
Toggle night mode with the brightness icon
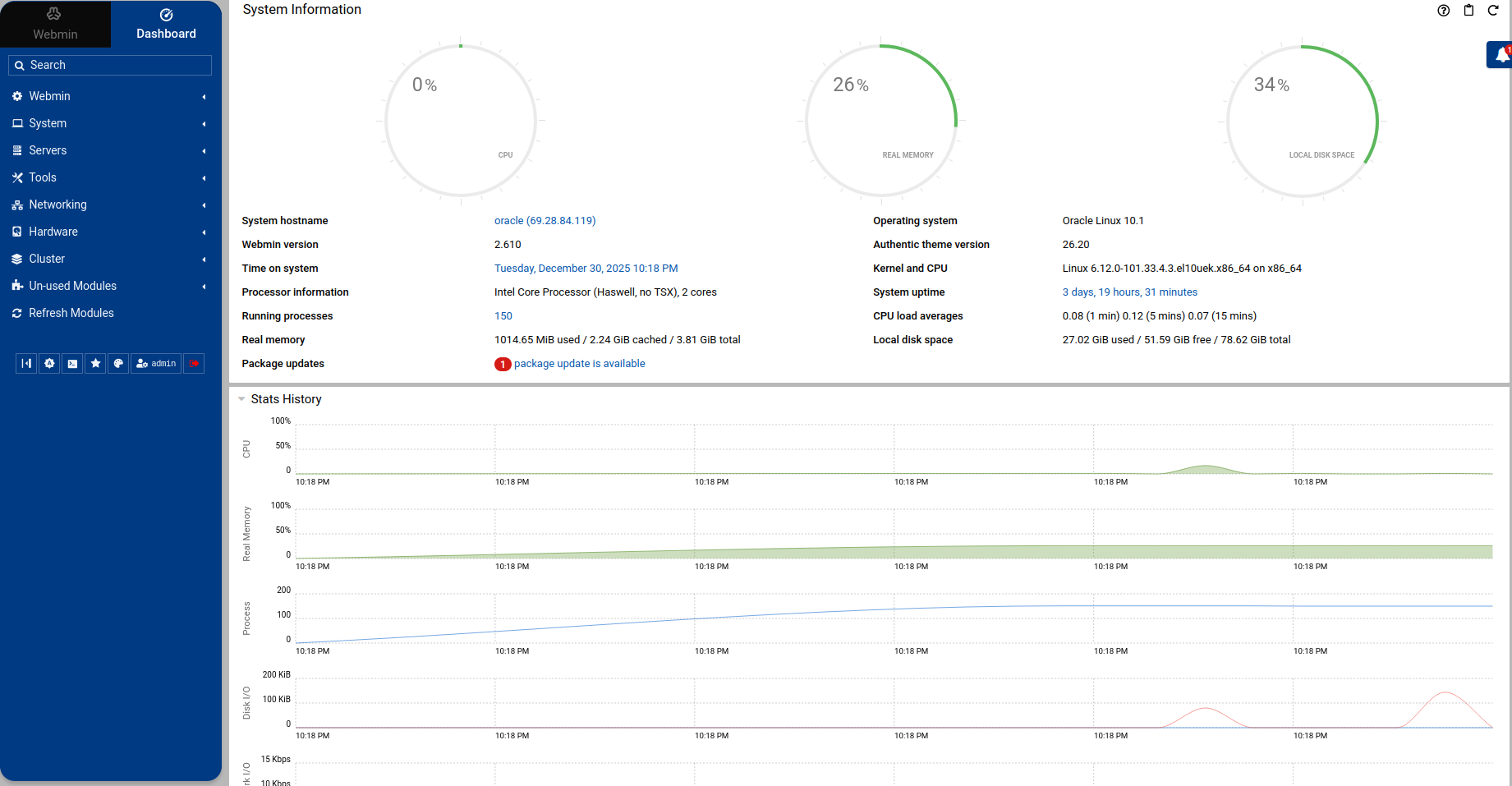[x=49, y=363]
